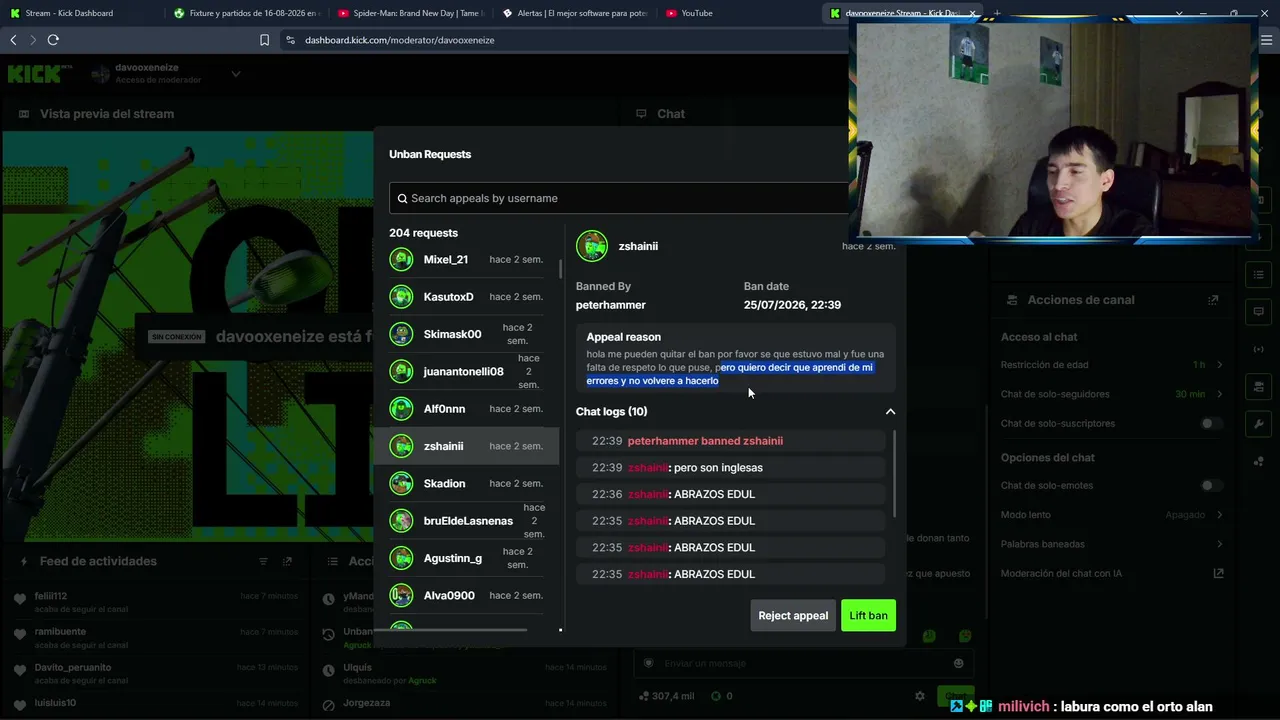
Task: Open Skimask00's unban request
Action: [x=466, y=334]
